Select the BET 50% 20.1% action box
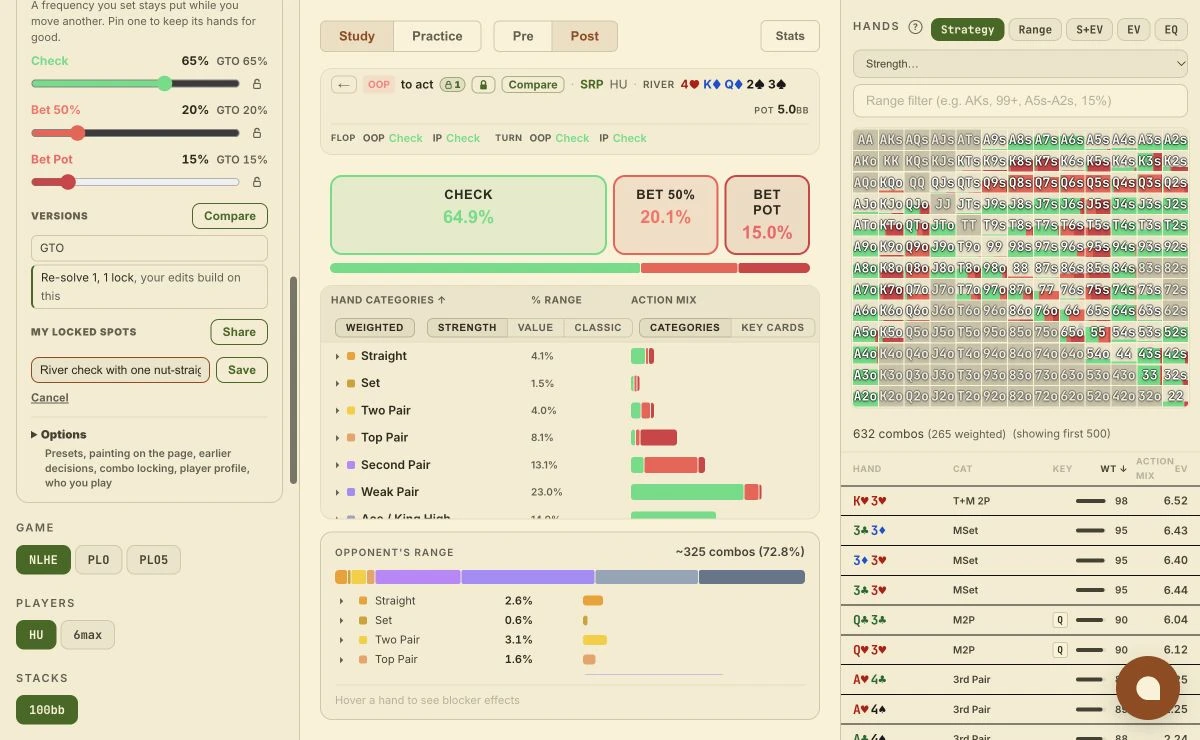The image size is (1200, 740). (x=665, y=215)
